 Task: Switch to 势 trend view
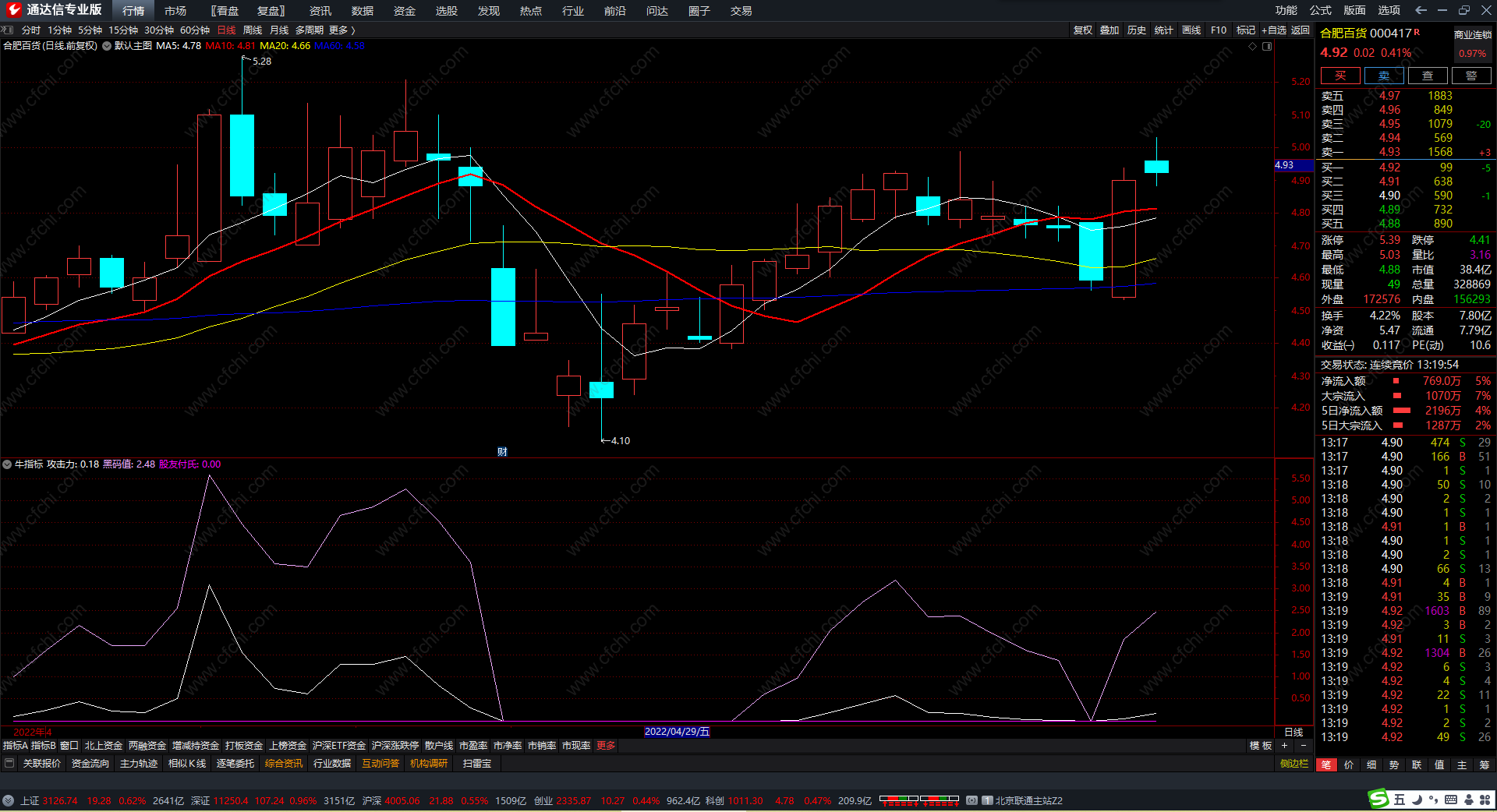[1394, 764]
